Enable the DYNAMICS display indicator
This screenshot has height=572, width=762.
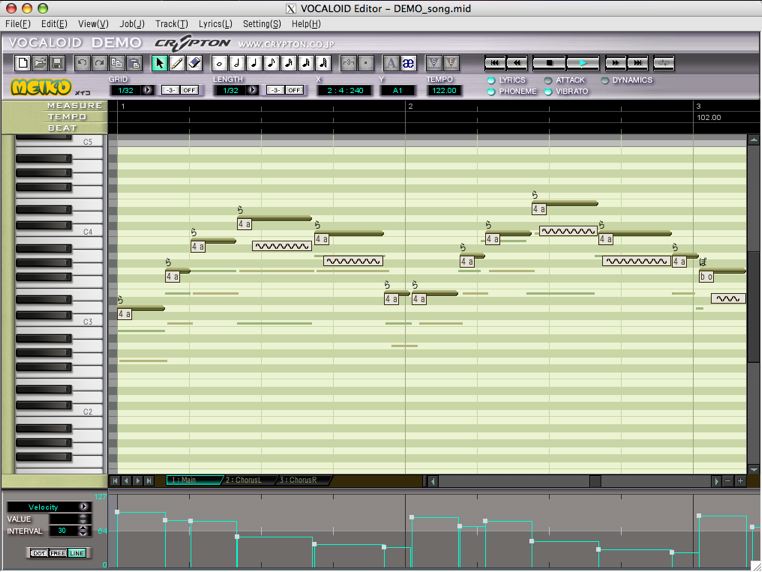click(605, 80)
